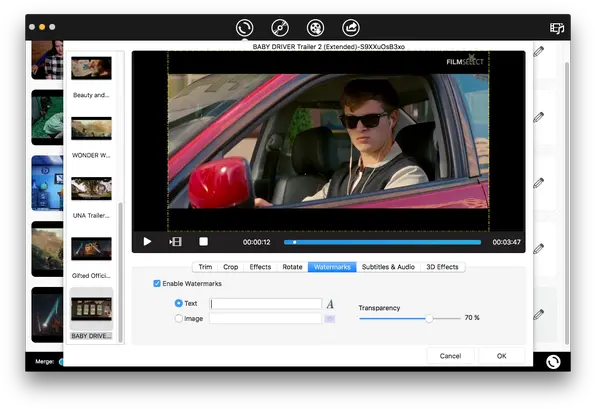Viewport: 595px width, 409px height.
Task: Click the Cancel button
Action: click(x=450, y=356)
